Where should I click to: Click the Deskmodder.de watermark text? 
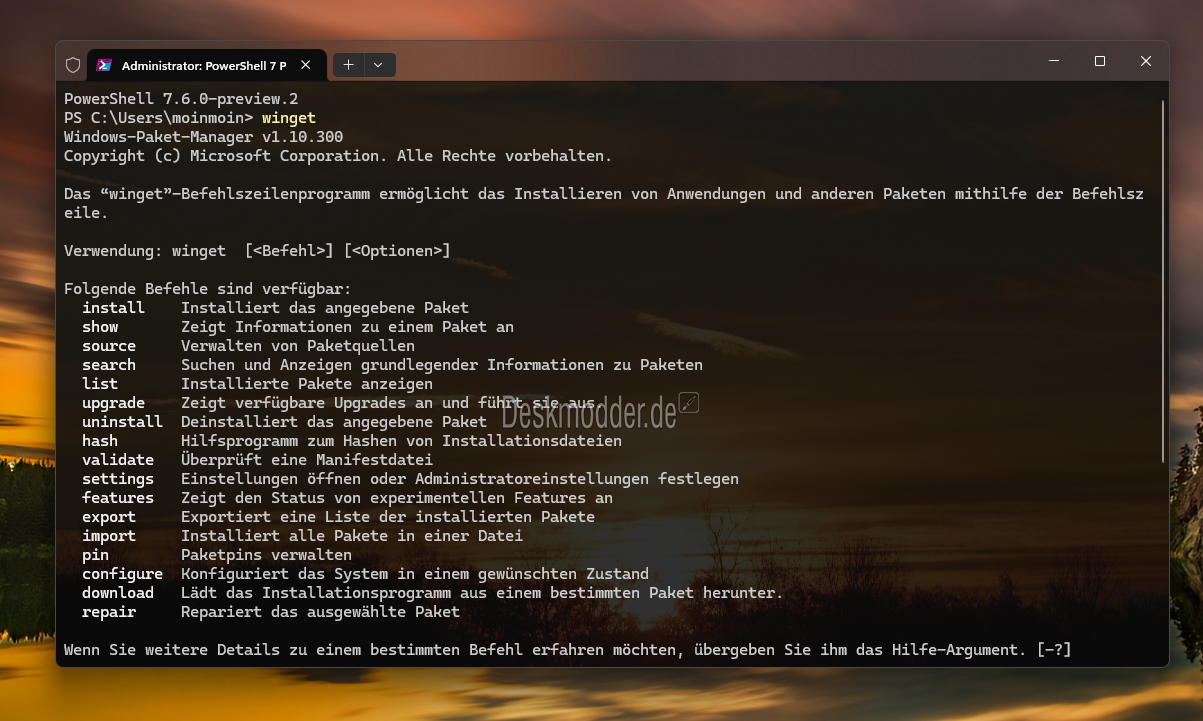589,412
